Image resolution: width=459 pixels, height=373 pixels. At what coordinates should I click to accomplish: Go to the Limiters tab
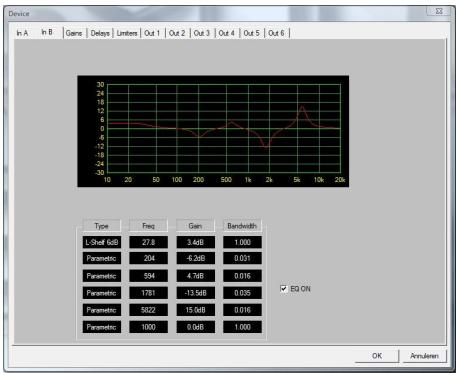127,33
